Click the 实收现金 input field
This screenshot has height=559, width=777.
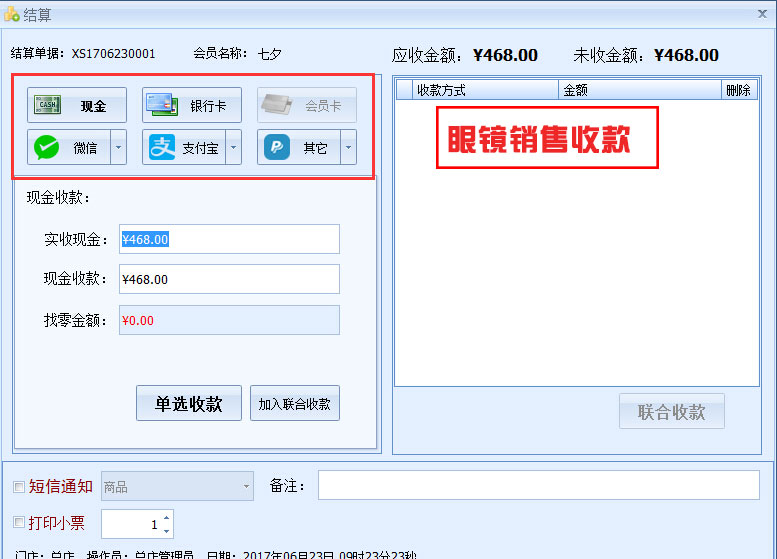point(229,239)
